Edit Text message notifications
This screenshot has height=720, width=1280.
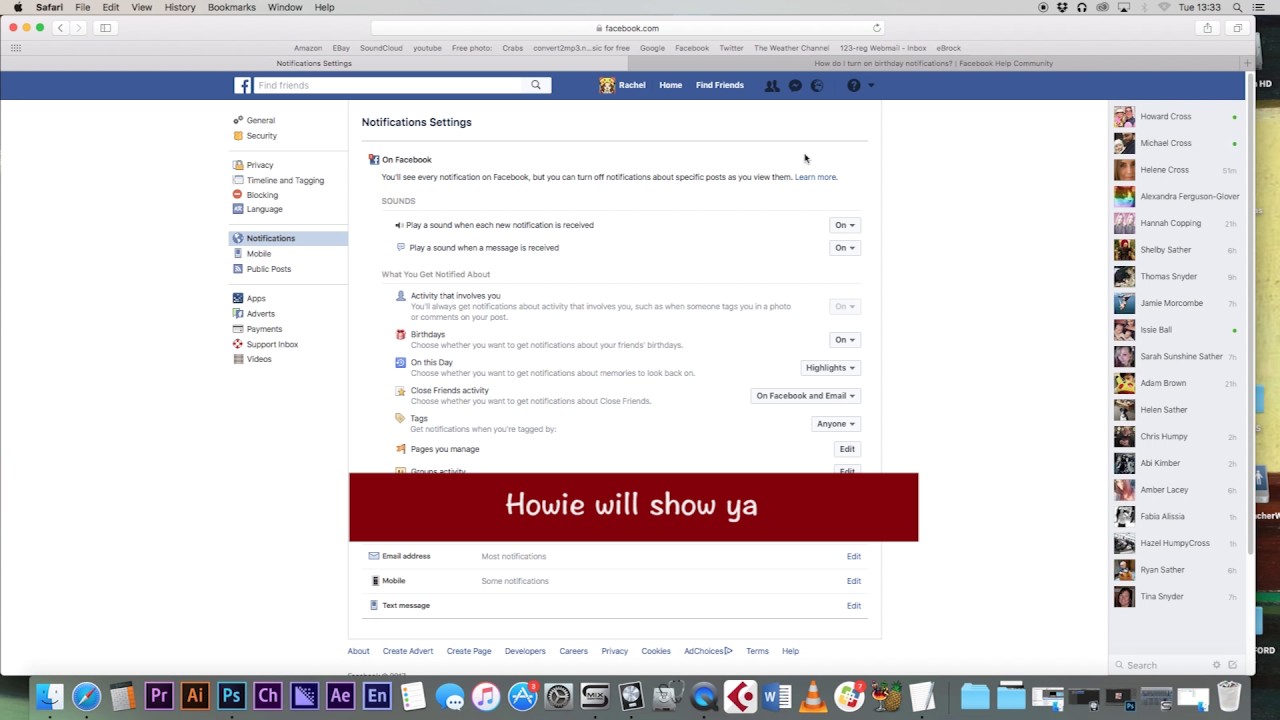(854, 606)
